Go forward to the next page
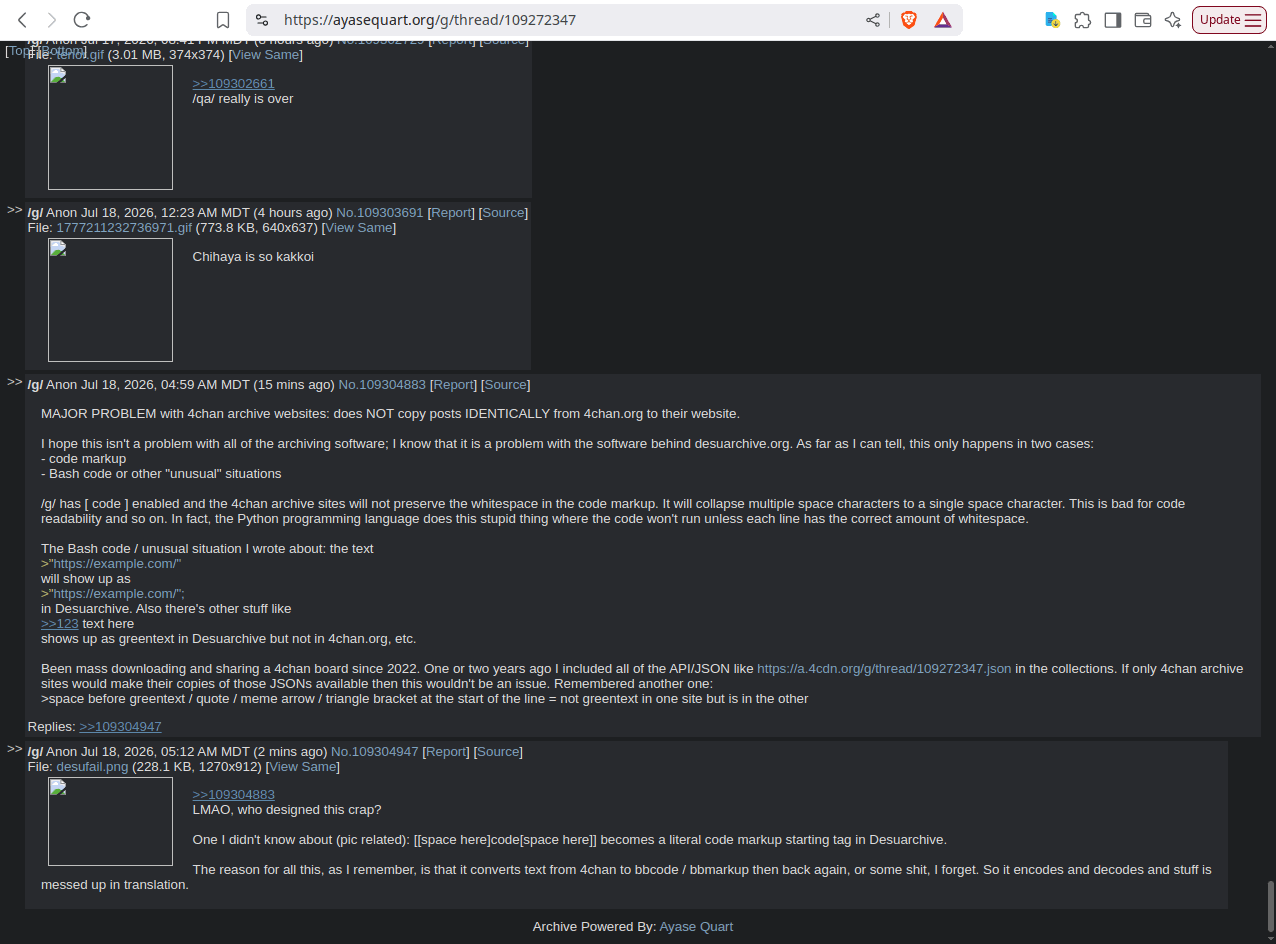 coord(52,20)
